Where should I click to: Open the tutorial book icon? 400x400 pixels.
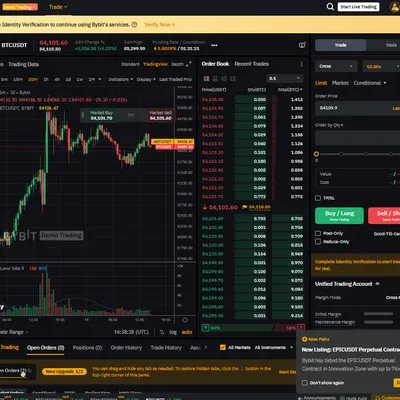(x=302, y=45)
